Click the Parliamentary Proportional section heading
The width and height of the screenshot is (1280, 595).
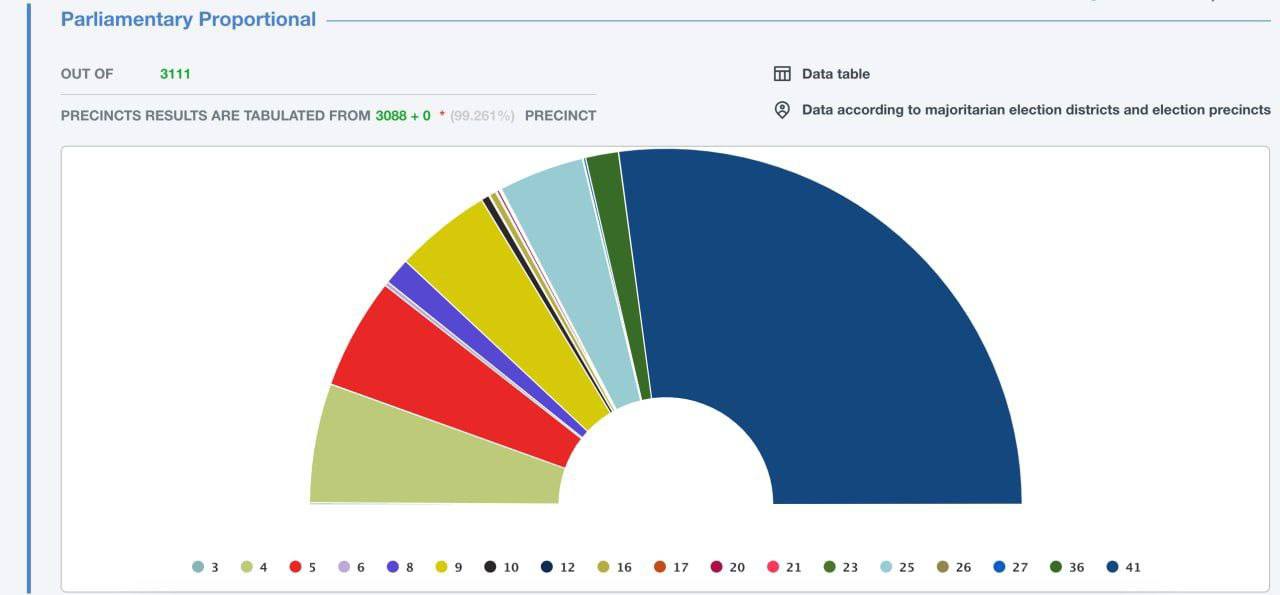click(188, 19)
